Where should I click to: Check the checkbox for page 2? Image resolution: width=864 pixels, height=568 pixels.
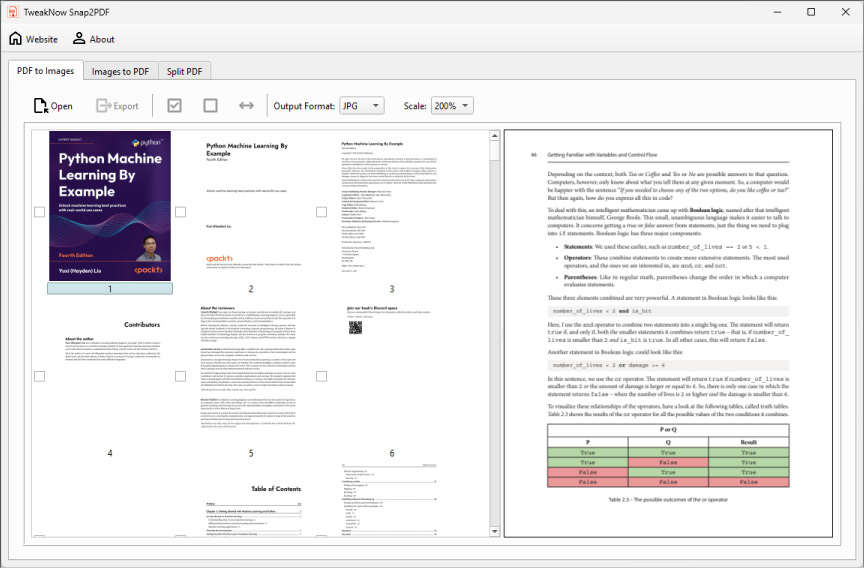click(180, 212)
